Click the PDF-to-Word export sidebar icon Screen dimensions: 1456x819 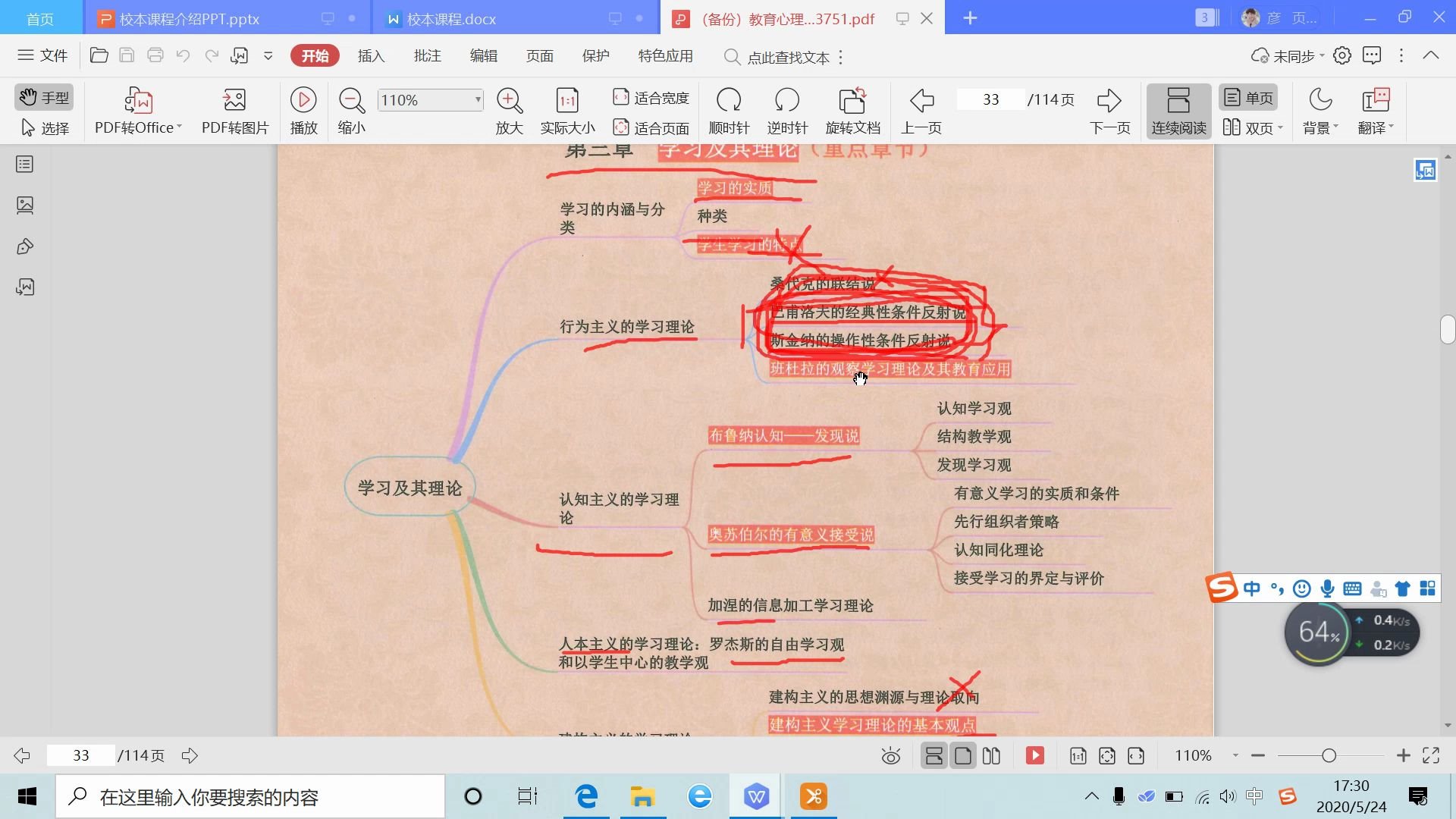(25, 287)
